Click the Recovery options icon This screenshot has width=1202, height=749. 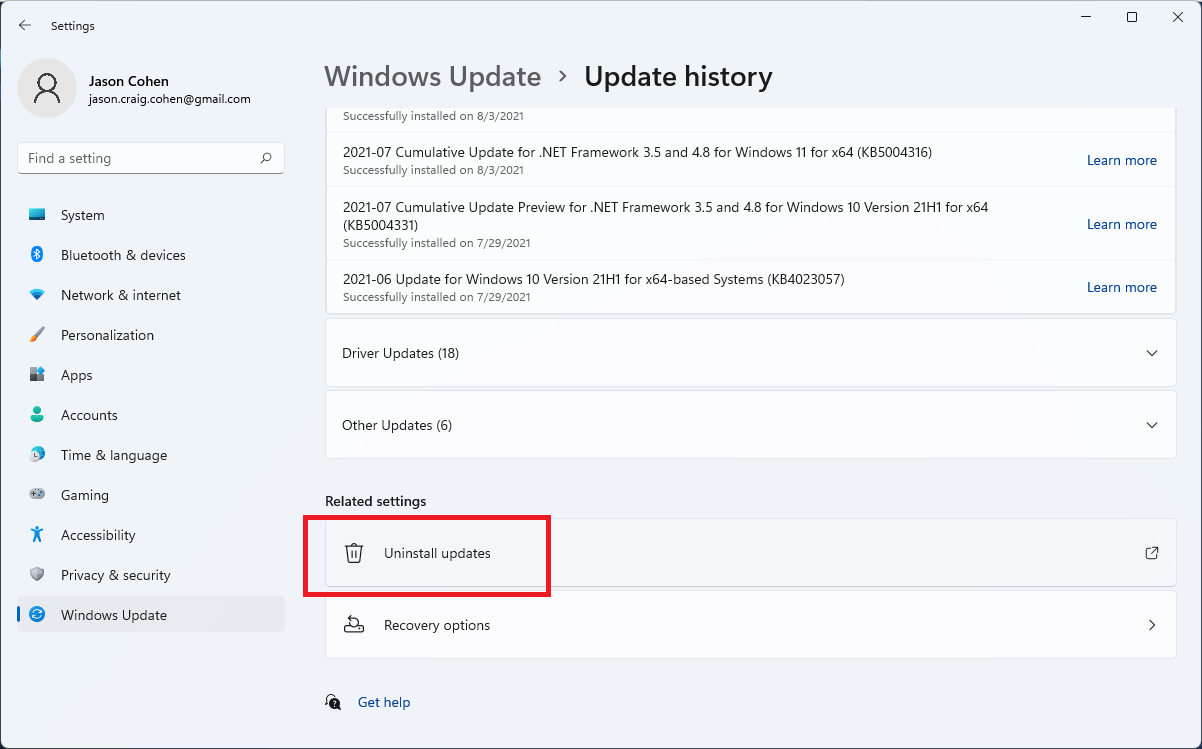click(354, 625)
